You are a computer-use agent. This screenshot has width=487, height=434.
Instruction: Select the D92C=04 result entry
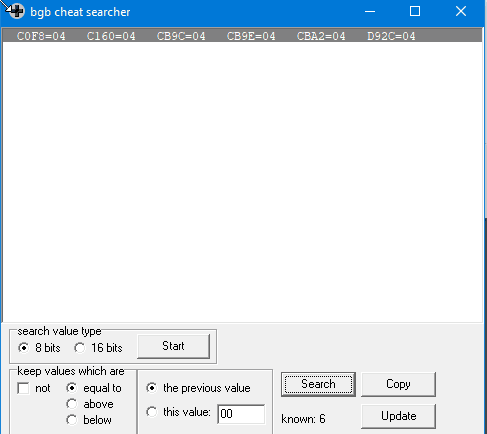click(x=391, y=36)
